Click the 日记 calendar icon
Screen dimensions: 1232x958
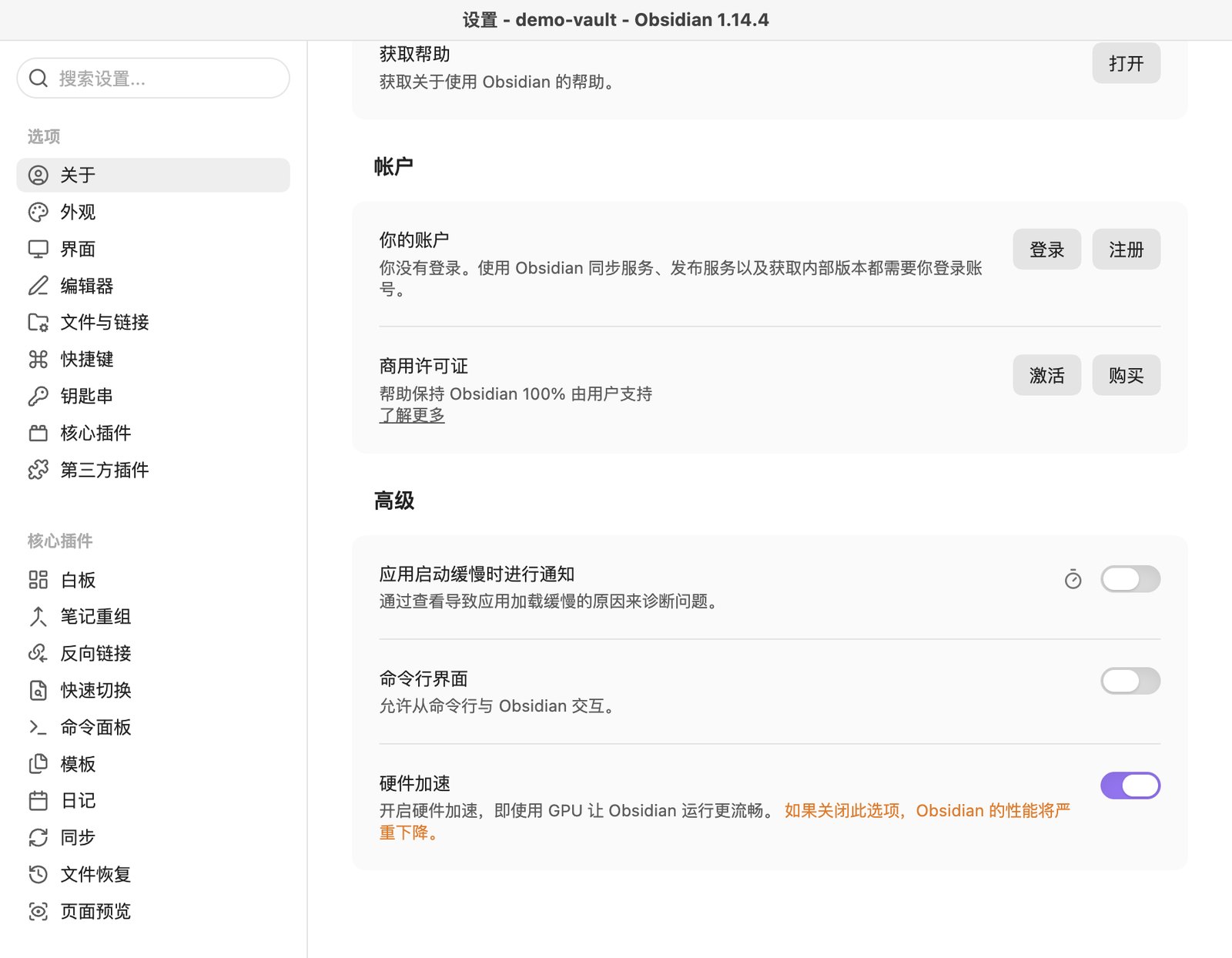[x=38, y=800]
